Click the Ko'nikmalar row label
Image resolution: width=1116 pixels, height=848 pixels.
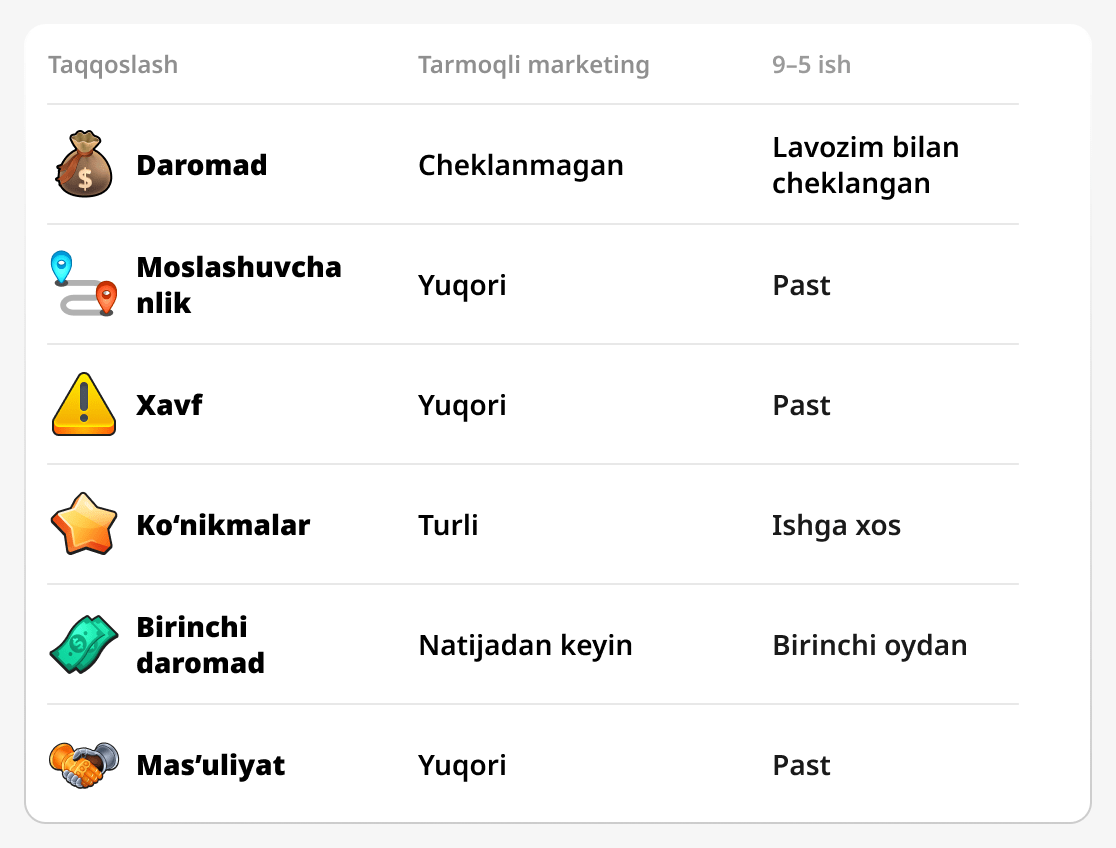(x=223, y=525)
